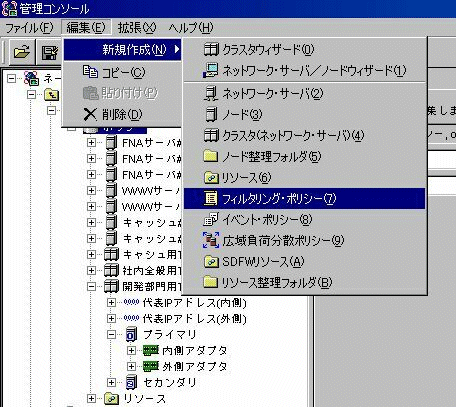Select フィルタリング・ポリシー(7) menu item
The image size is (456, 407).
(304, 198)
